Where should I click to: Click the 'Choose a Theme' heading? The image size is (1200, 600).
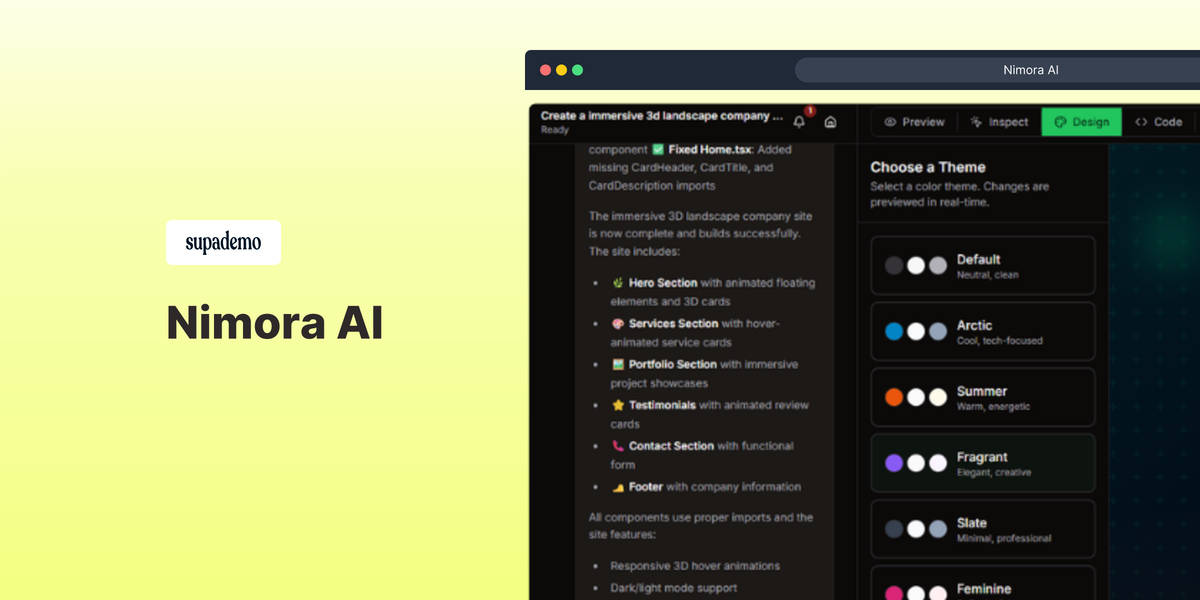click(x=928, y=167)
